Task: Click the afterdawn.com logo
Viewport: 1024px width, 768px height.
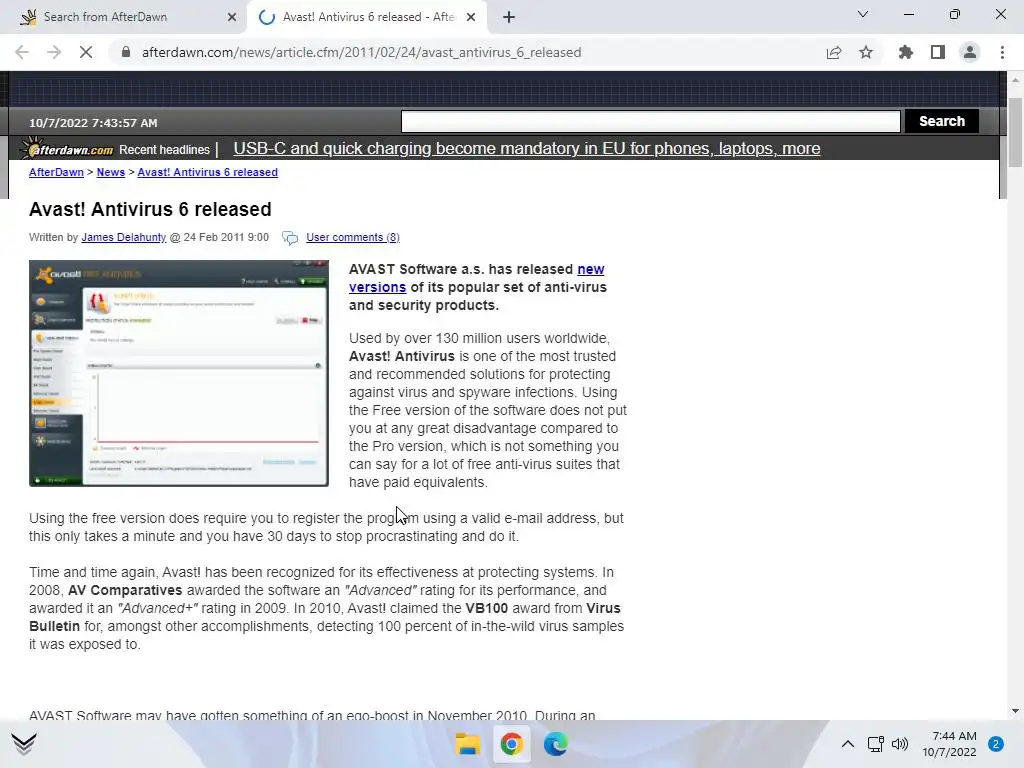Action: (x=67, y=149)
